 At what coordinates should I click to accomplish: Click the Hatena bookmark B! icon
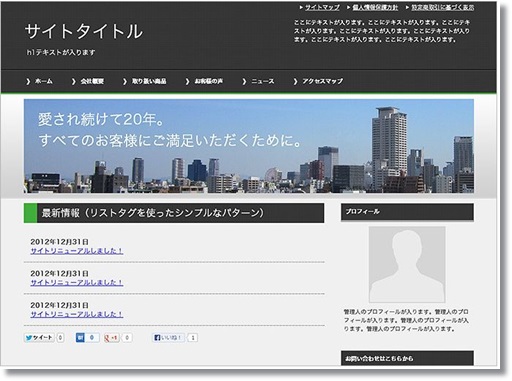80,338
